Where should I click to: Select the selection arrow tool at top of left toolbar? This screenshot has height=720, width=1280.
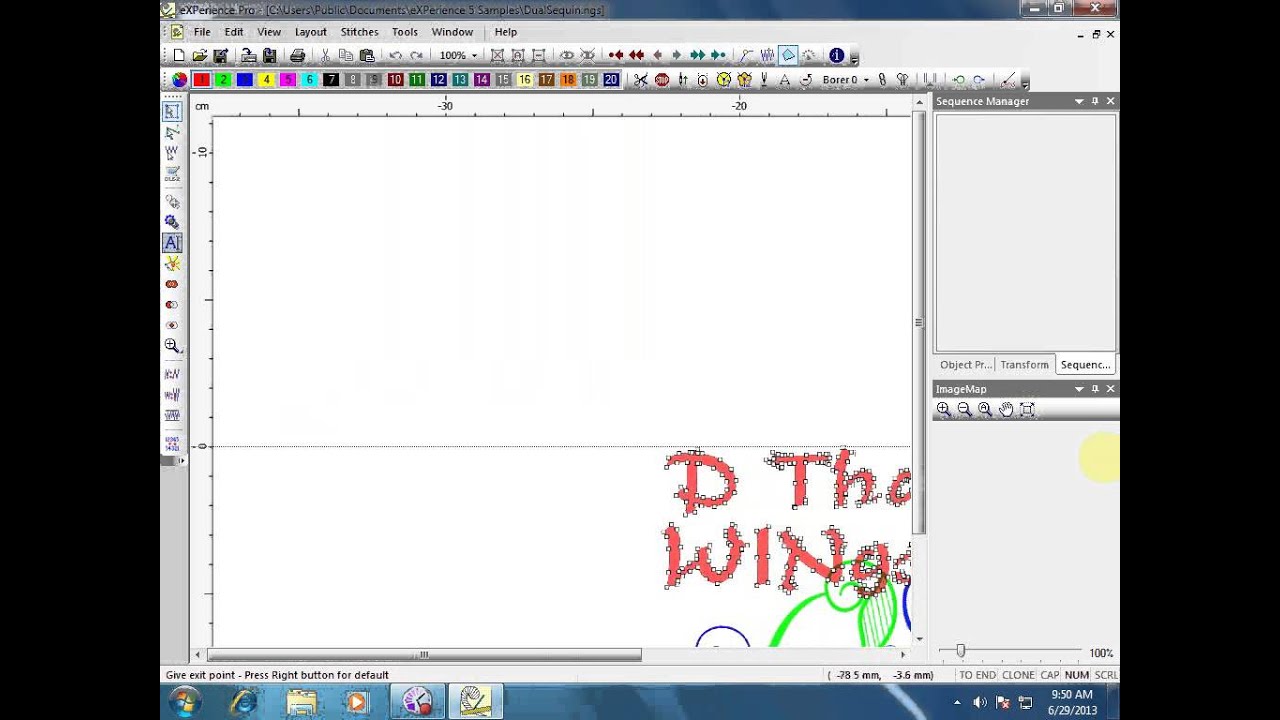click(172, 111)
